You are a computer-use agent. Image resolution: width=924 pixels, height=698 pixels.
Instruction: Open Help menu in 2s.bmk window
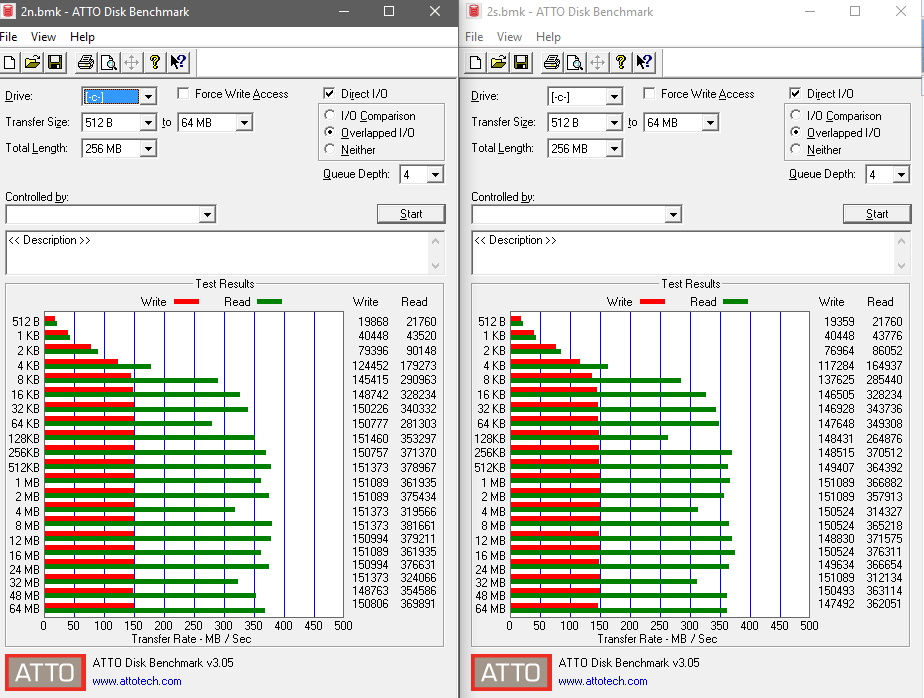pyautogui.click(x=548, y=37)
